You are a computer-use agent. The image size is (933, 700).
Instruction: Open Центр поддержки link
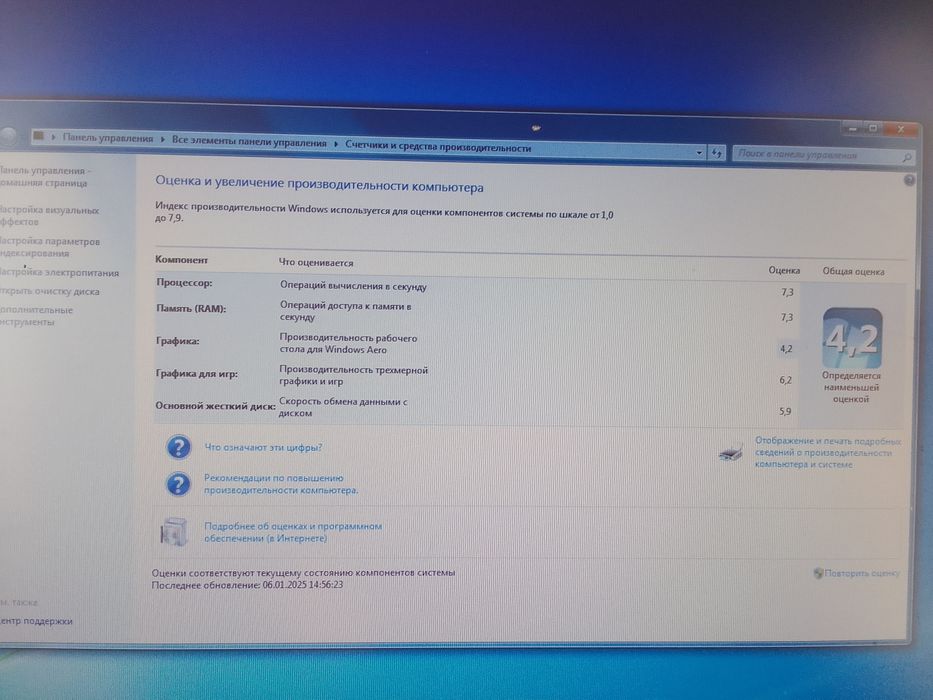36,621
